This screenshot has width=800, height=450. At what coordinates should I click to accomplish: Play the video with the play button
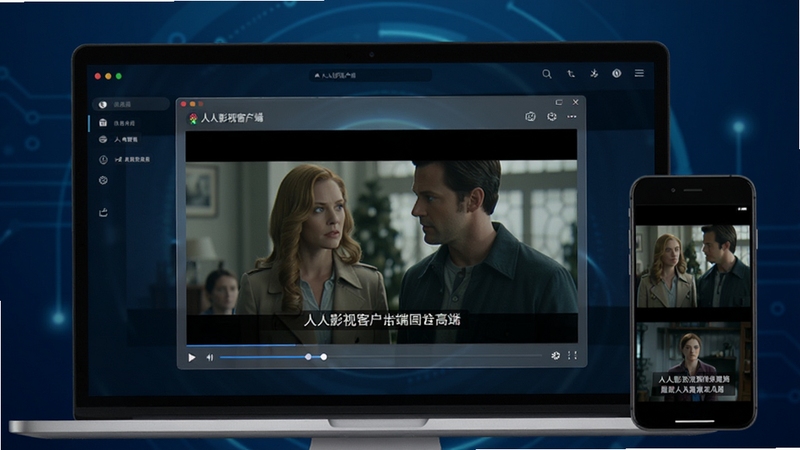tap(192, 358)
